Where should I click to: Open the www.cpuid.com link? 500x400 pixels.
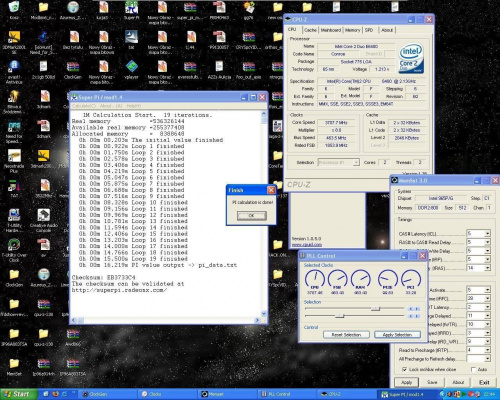[x=307, y=245]
